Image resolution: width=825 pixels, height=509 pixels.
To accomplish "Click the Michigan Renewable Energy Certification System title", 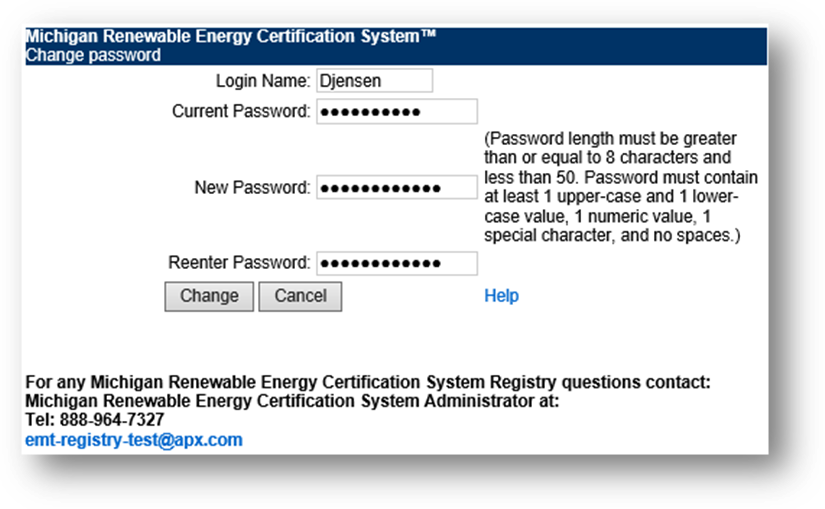I will coord(222,38).
